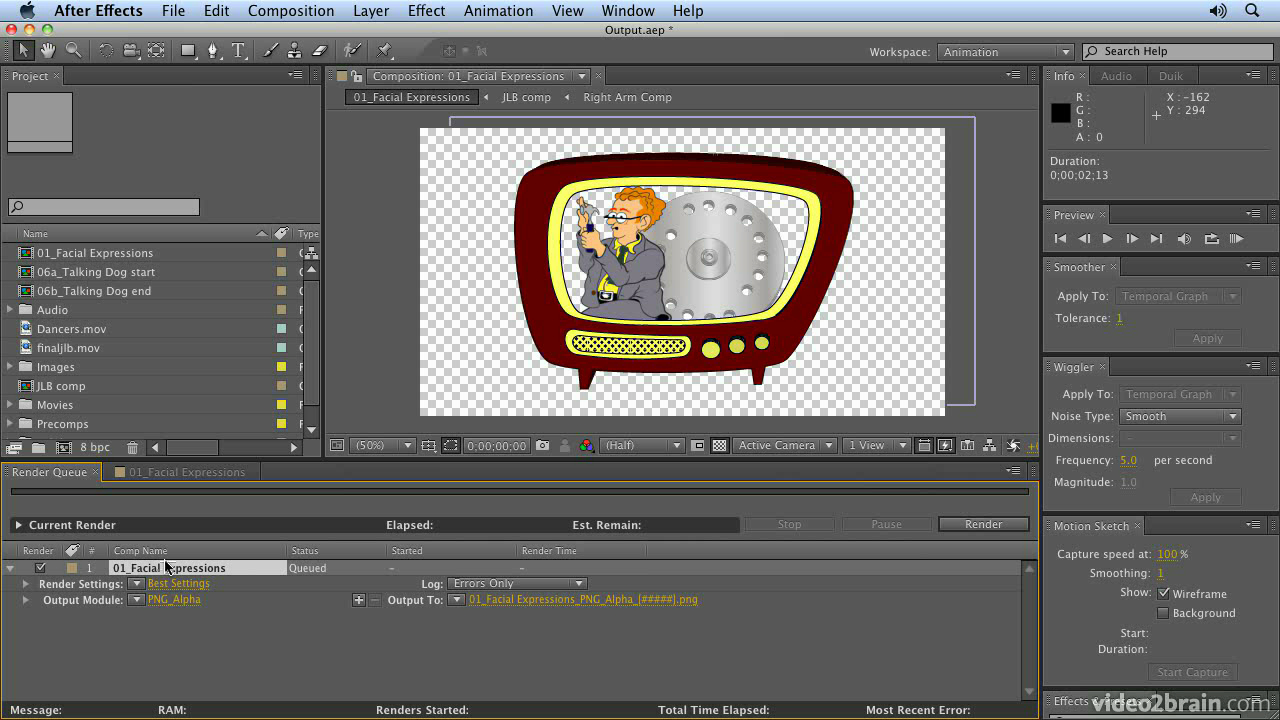This screenshot has height=720, width=1280.
Task: Switch to 01_Facial Expressions timeline tab
Action: click(187, 472)
